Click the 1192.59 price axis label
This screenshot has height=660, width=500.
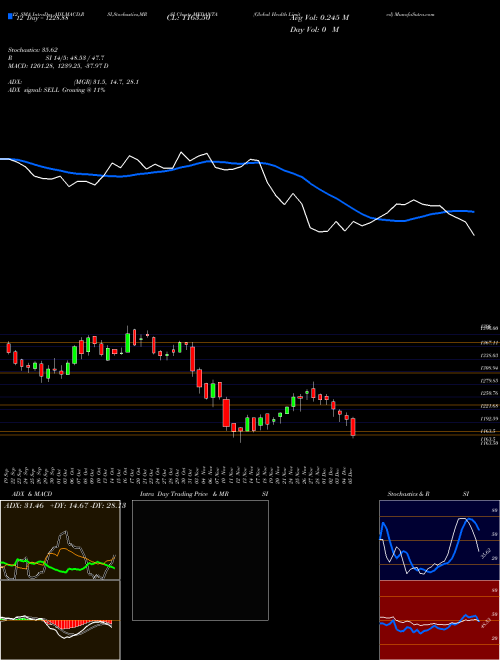(489, 419)
